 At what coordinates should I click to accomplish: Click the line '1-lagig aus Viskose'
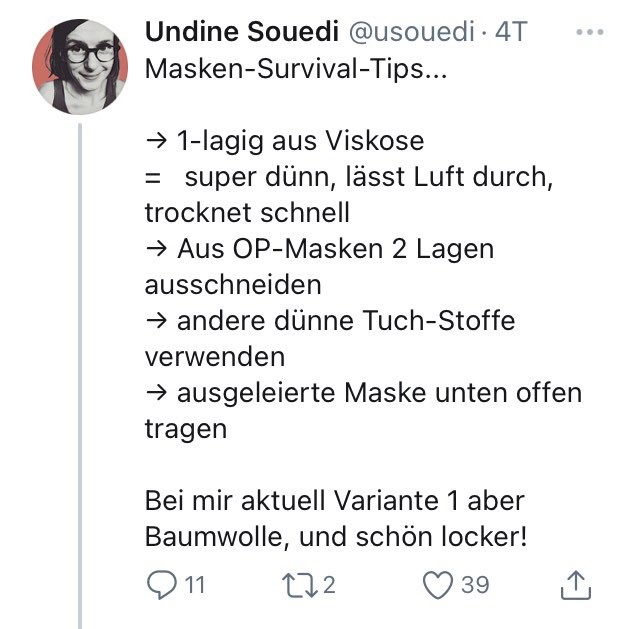tap(284, 140)
